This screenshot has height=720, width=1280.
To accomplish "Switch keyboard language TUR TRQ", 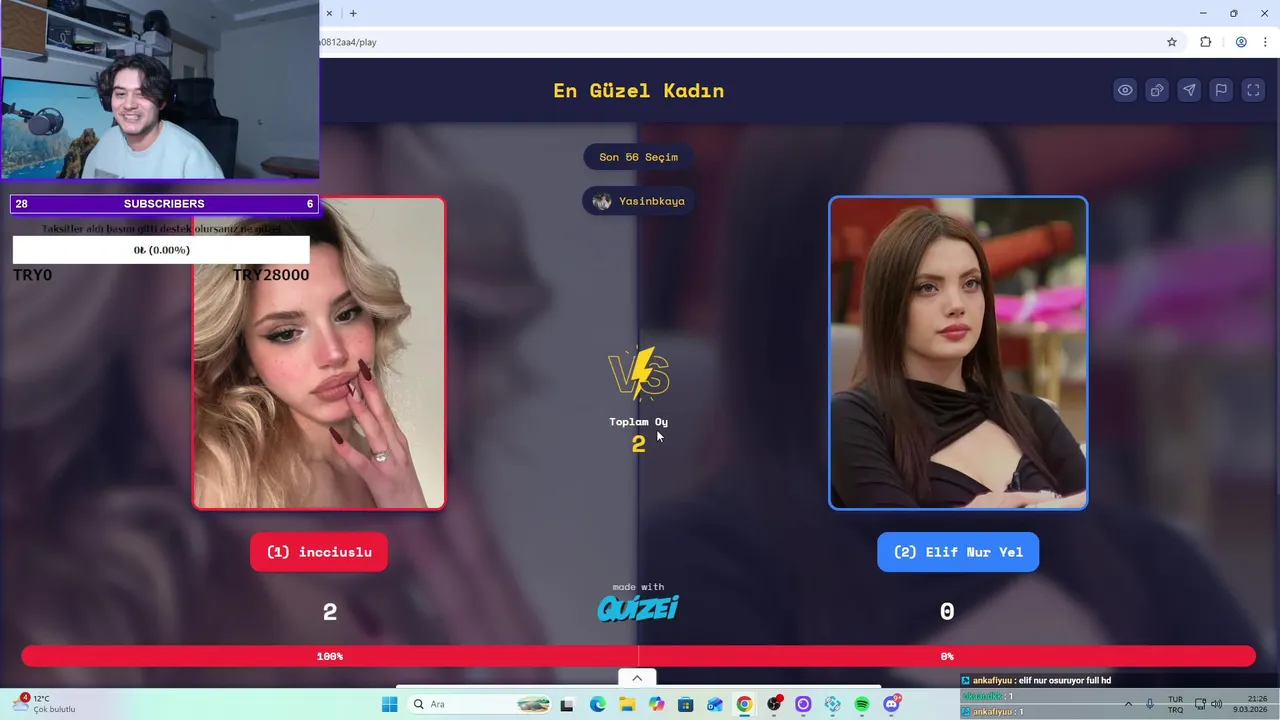I will tap(1175, 704).
